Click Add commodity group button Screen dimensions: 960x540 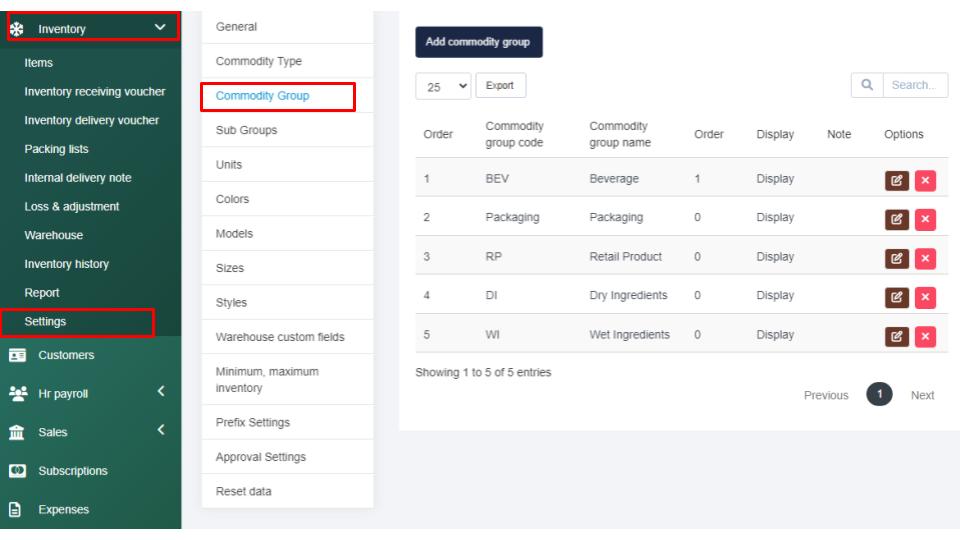pos(478,42)
